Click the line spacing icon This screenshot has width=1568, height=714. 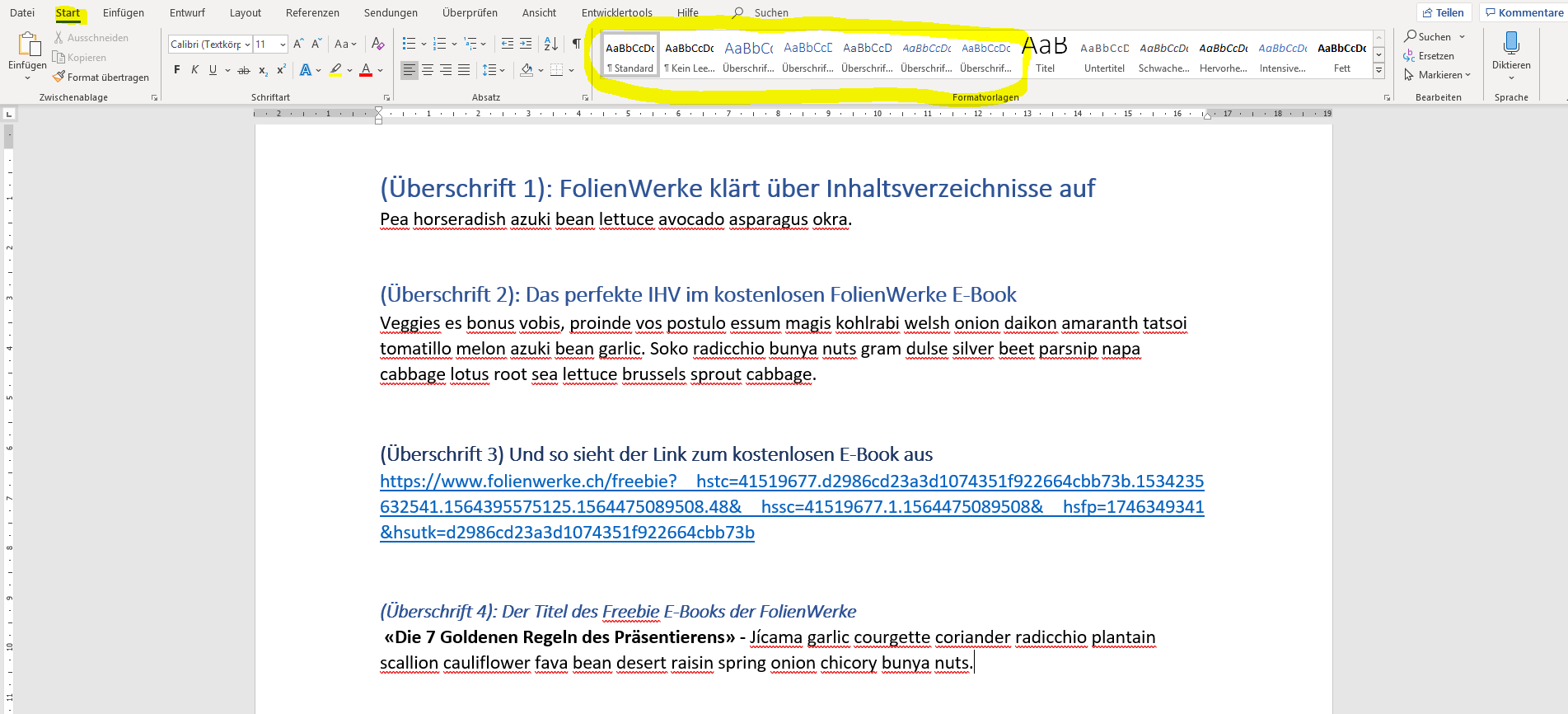coord(489,70)
